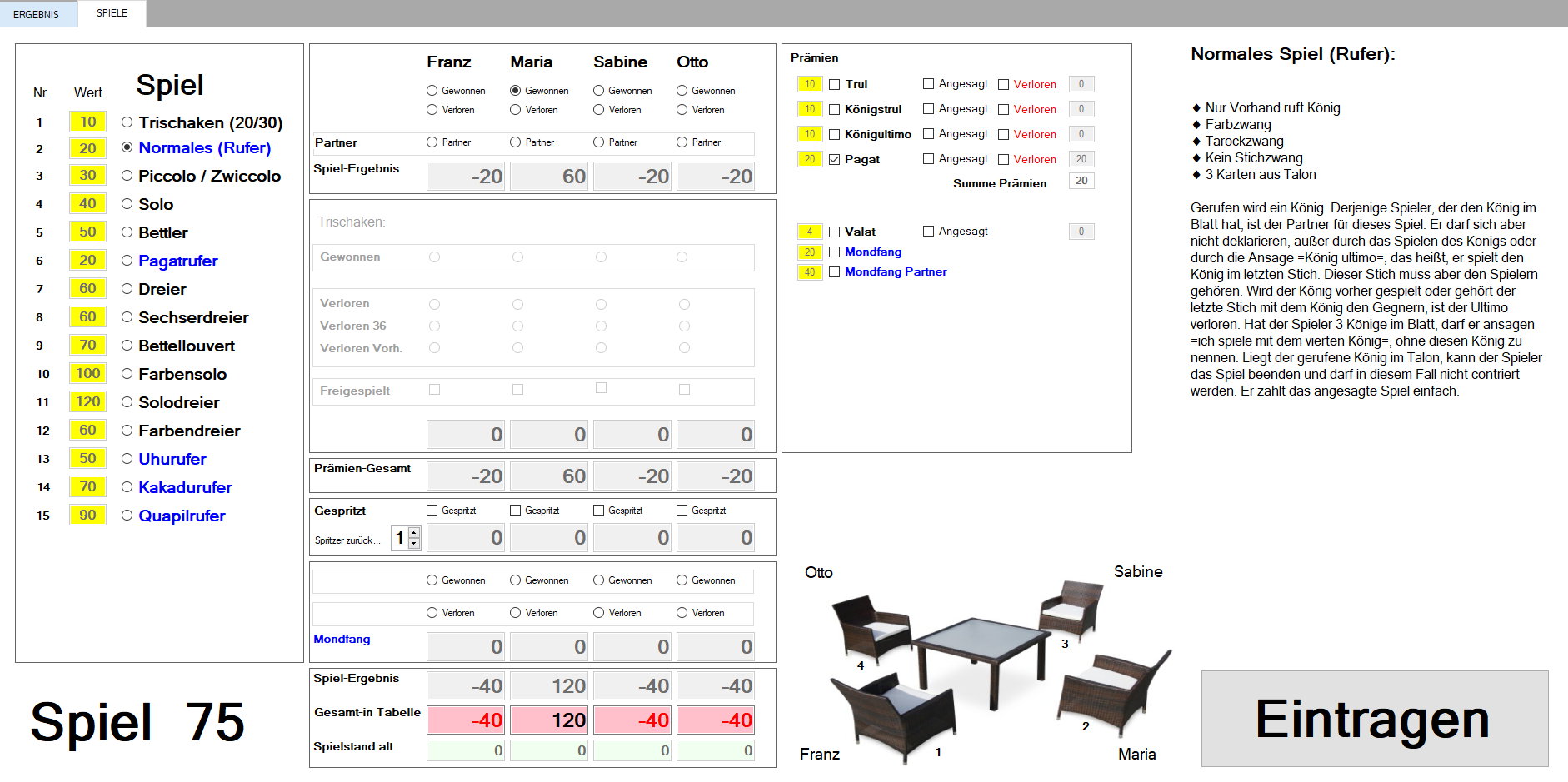This screenshot has height=782, width=1568.
Task: Choose the Pagatrufer game option
Action: coord(127,261)
